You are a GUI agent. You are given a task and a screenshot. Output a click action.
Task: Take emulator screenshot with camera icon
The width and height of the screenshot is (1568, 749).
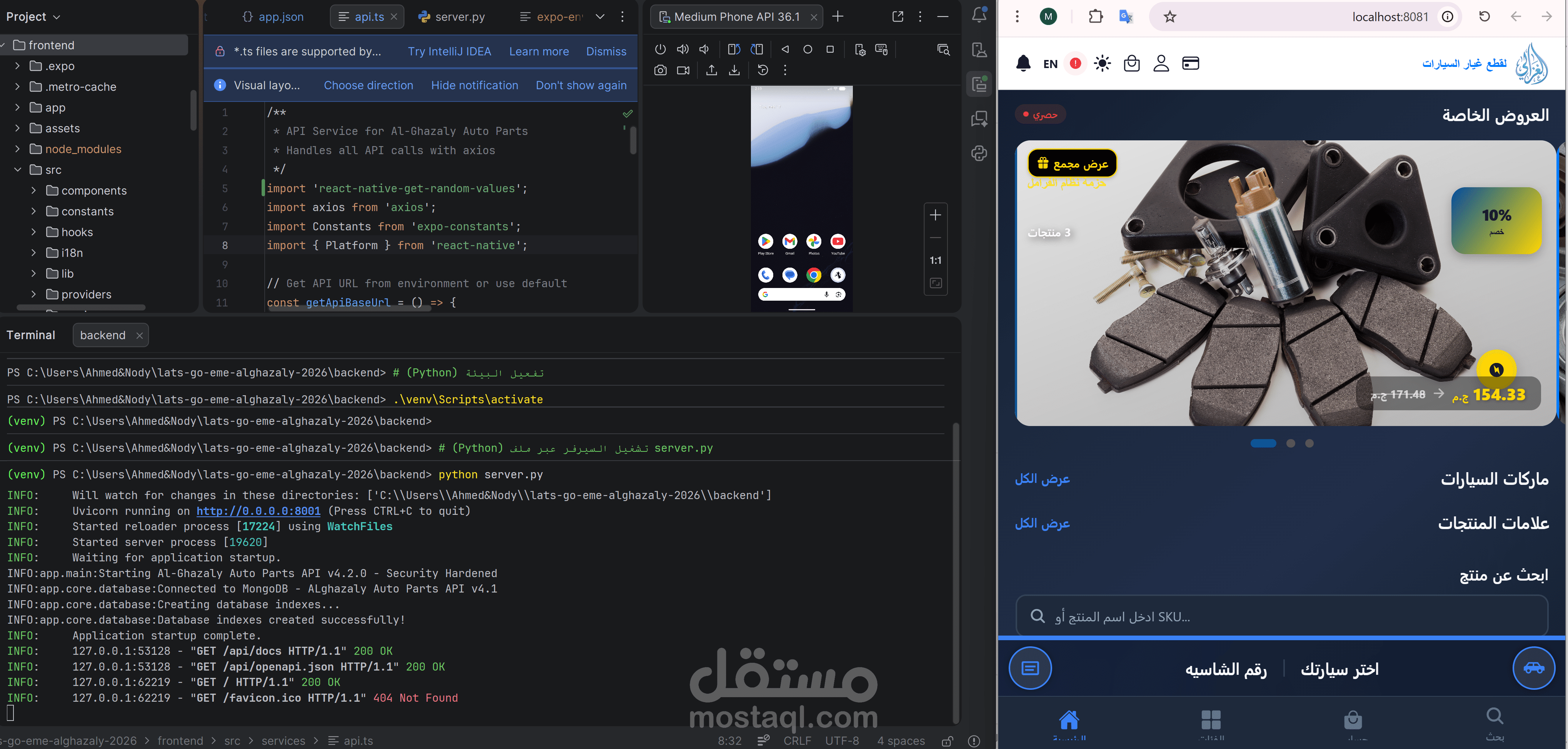[x=661, y=71]
